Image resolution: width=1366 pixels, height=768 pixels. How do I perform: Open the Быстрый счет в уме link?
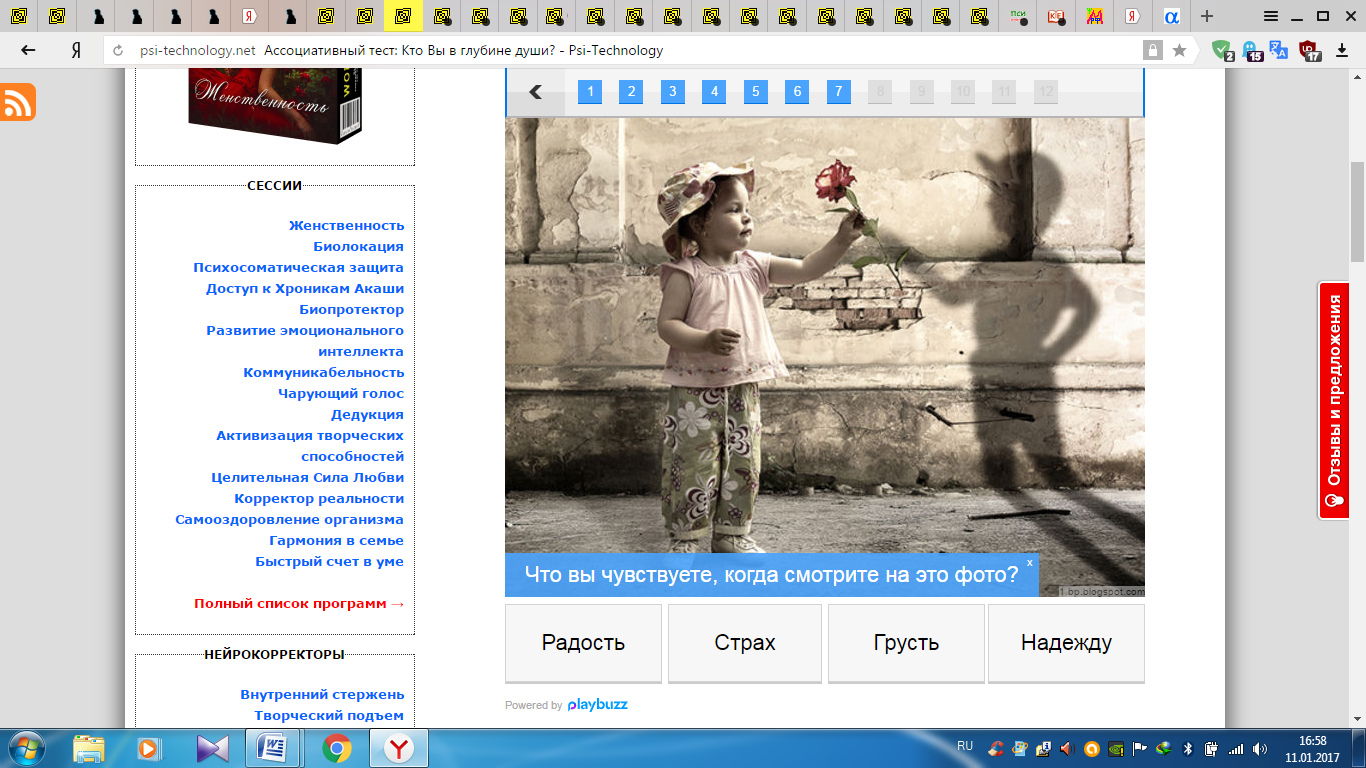[329, 562]
